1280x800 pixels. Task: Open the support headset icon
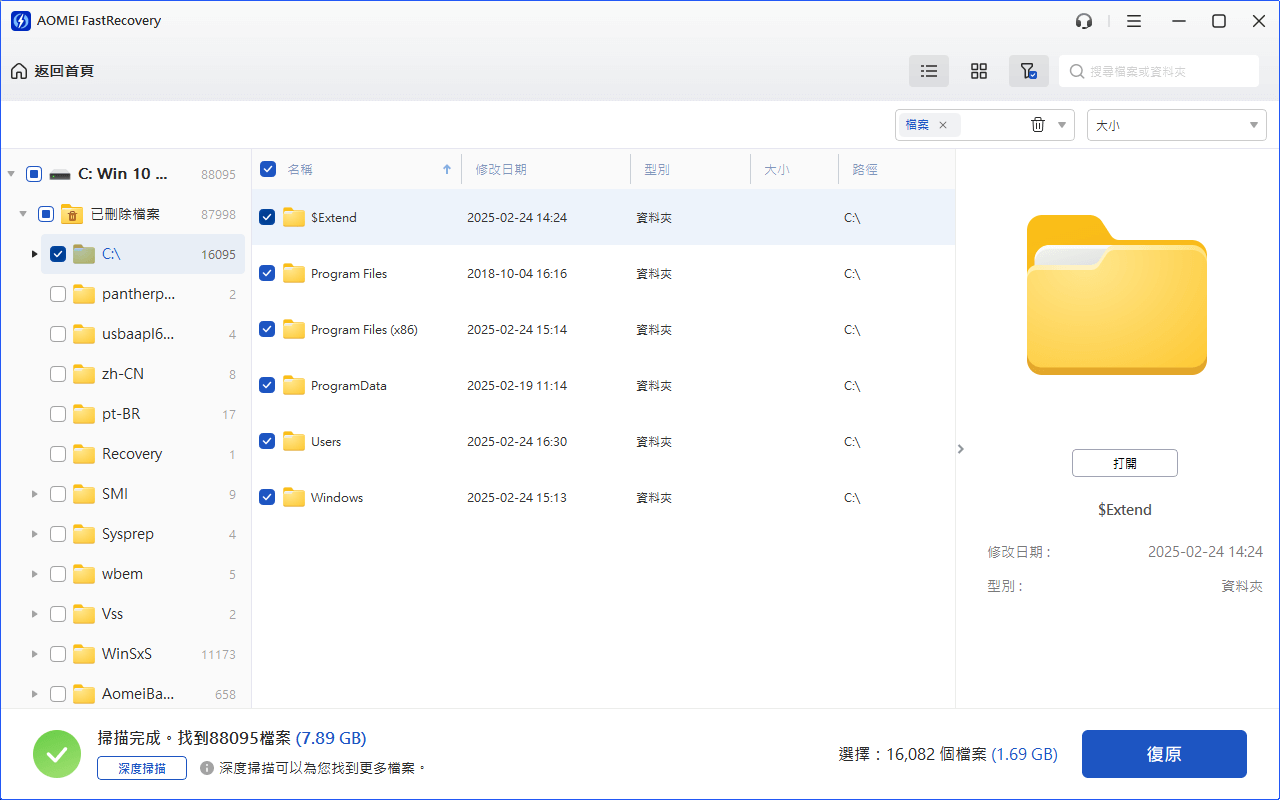pyautogui.click(x=1084, y=21)
